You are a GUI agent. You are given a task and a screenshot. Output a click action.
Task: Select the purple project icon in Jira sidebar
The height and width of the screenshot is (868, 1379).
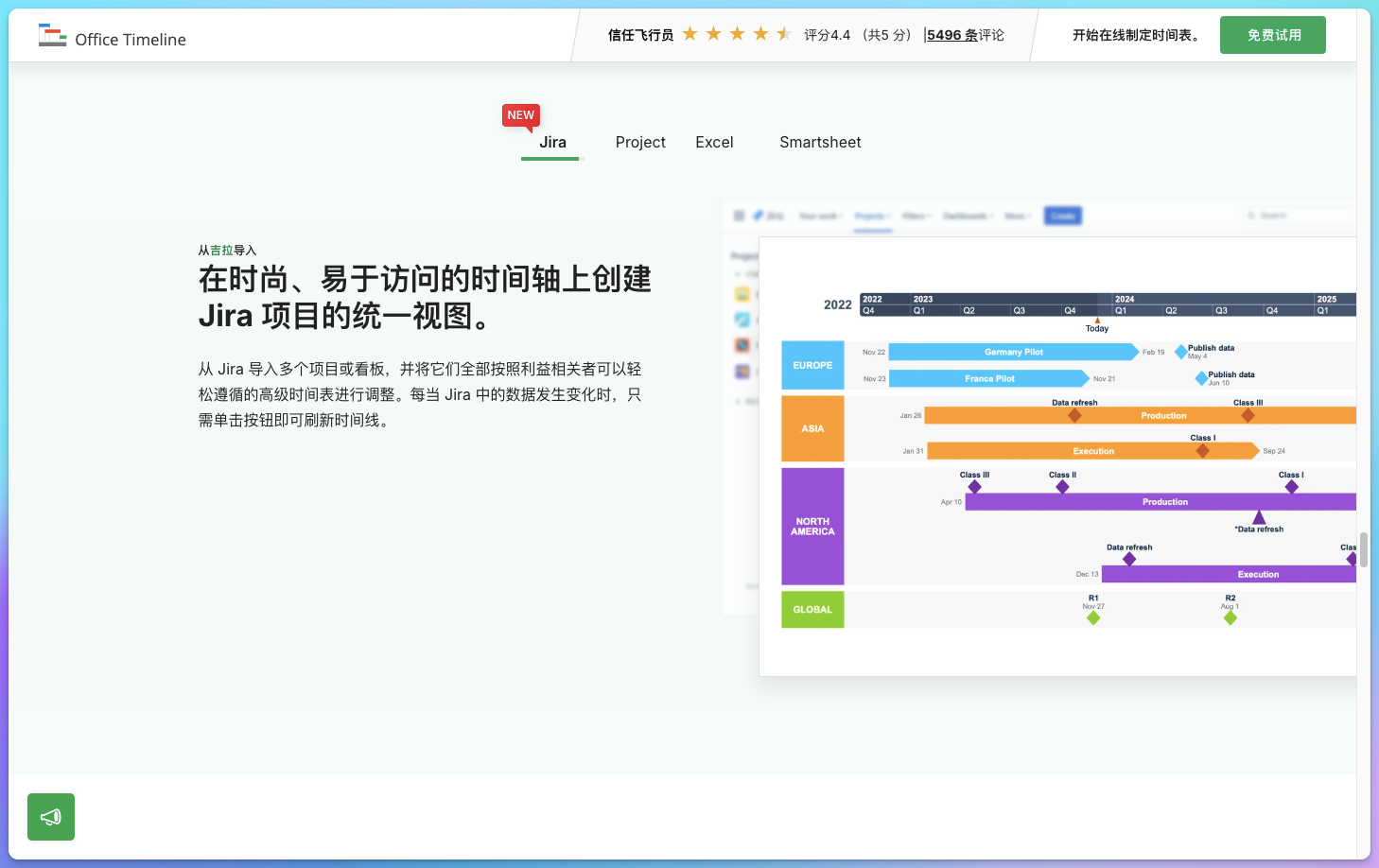coord(742,373)
